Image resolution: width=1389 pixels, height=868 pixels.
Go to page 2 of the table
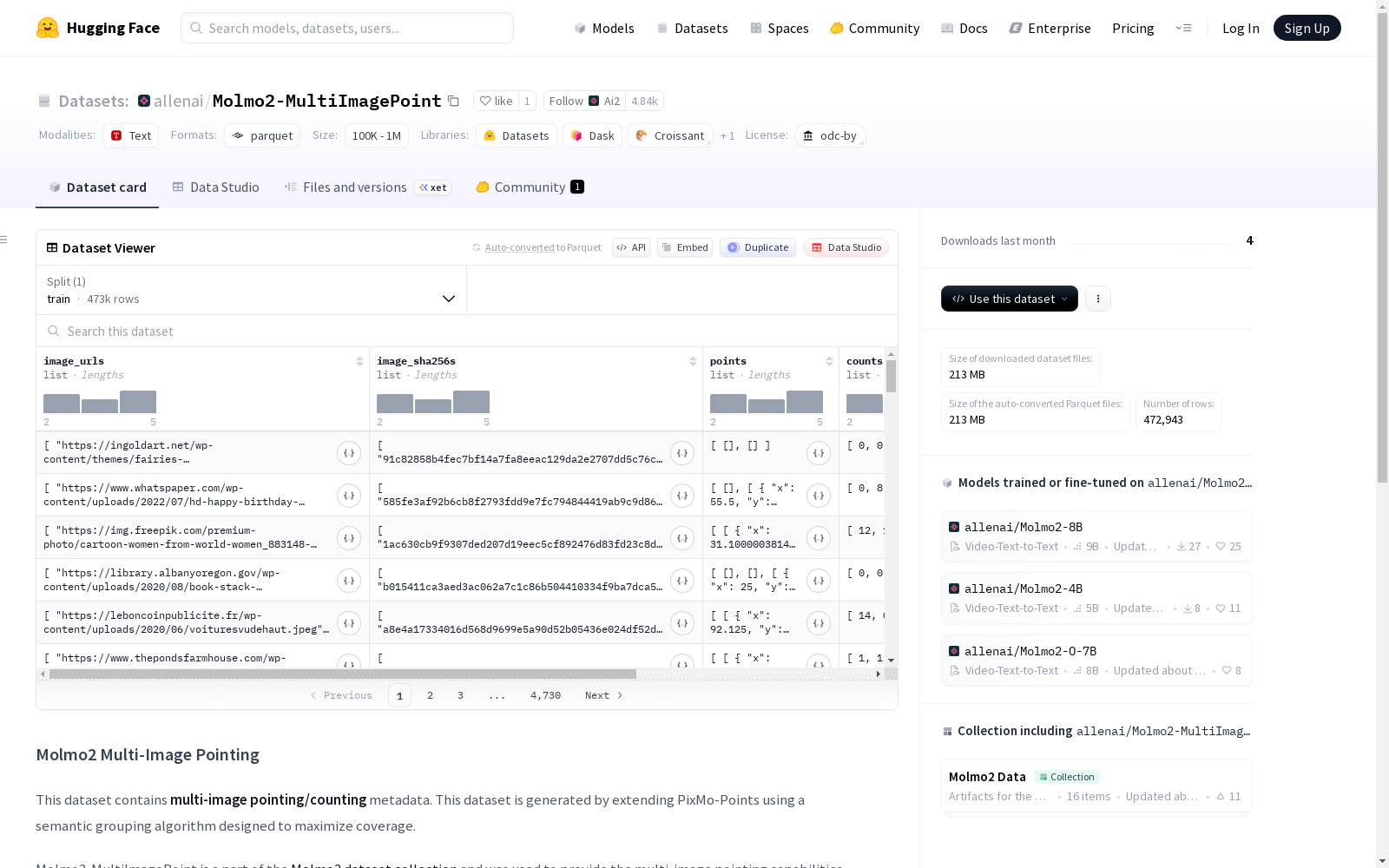pyautogui.click(x=430, y=695)
